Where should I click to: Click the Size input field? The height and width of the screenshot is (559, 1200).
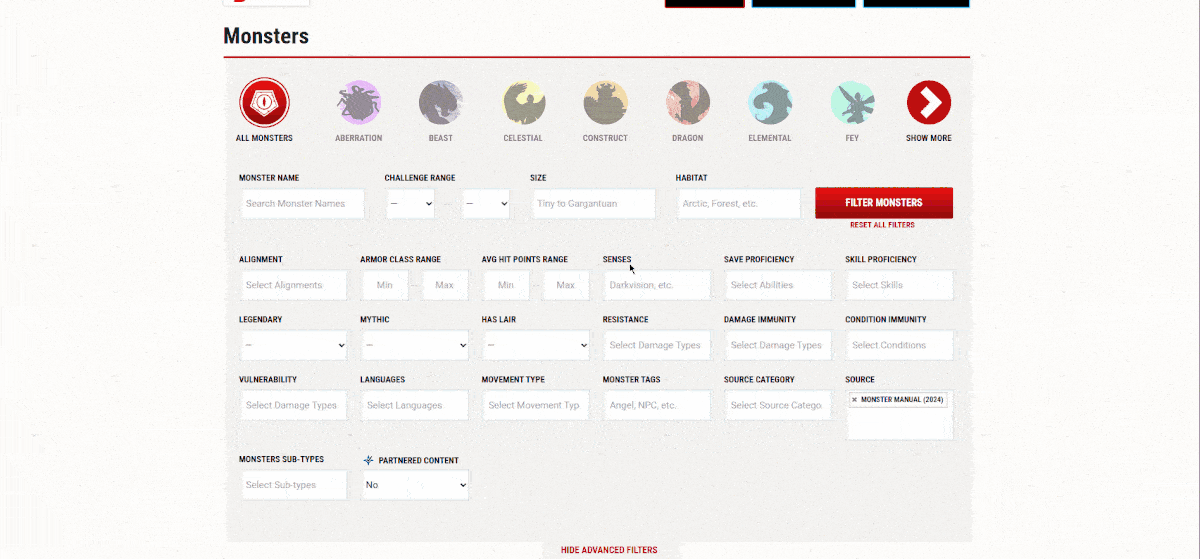click(x=593, y=203)
